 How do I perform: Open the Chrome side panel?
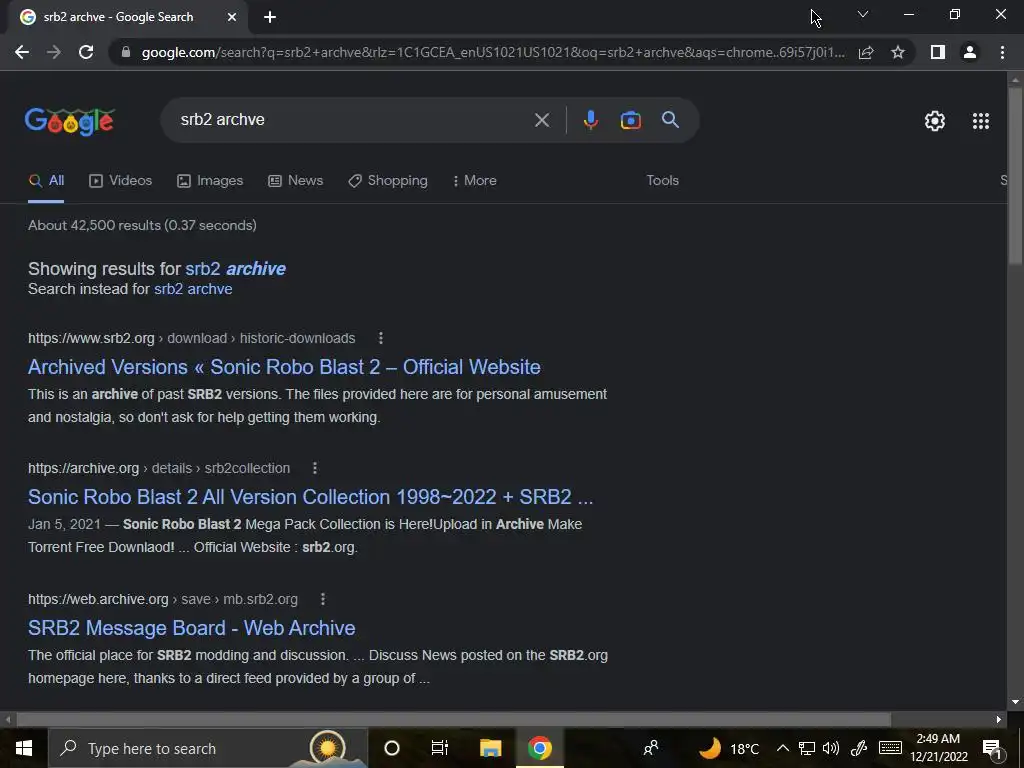click(x=938, y=52)
